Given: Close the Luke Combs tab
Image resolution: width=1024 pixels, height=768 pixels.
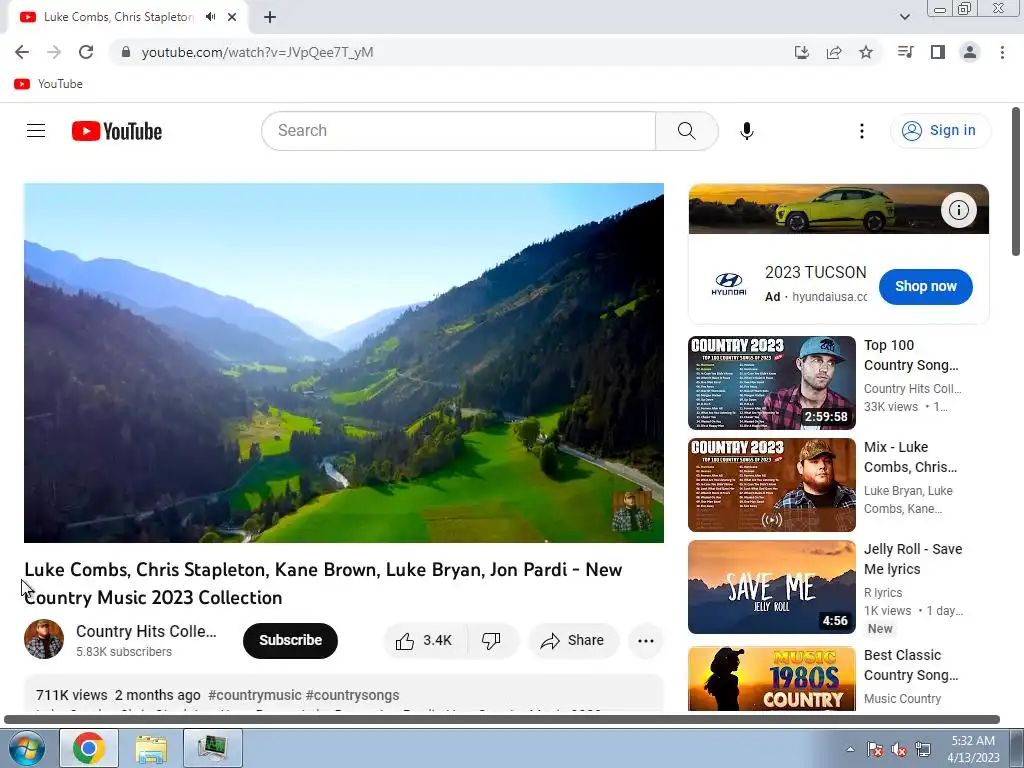Looking at the screenshot, I should tap(232, 17).
